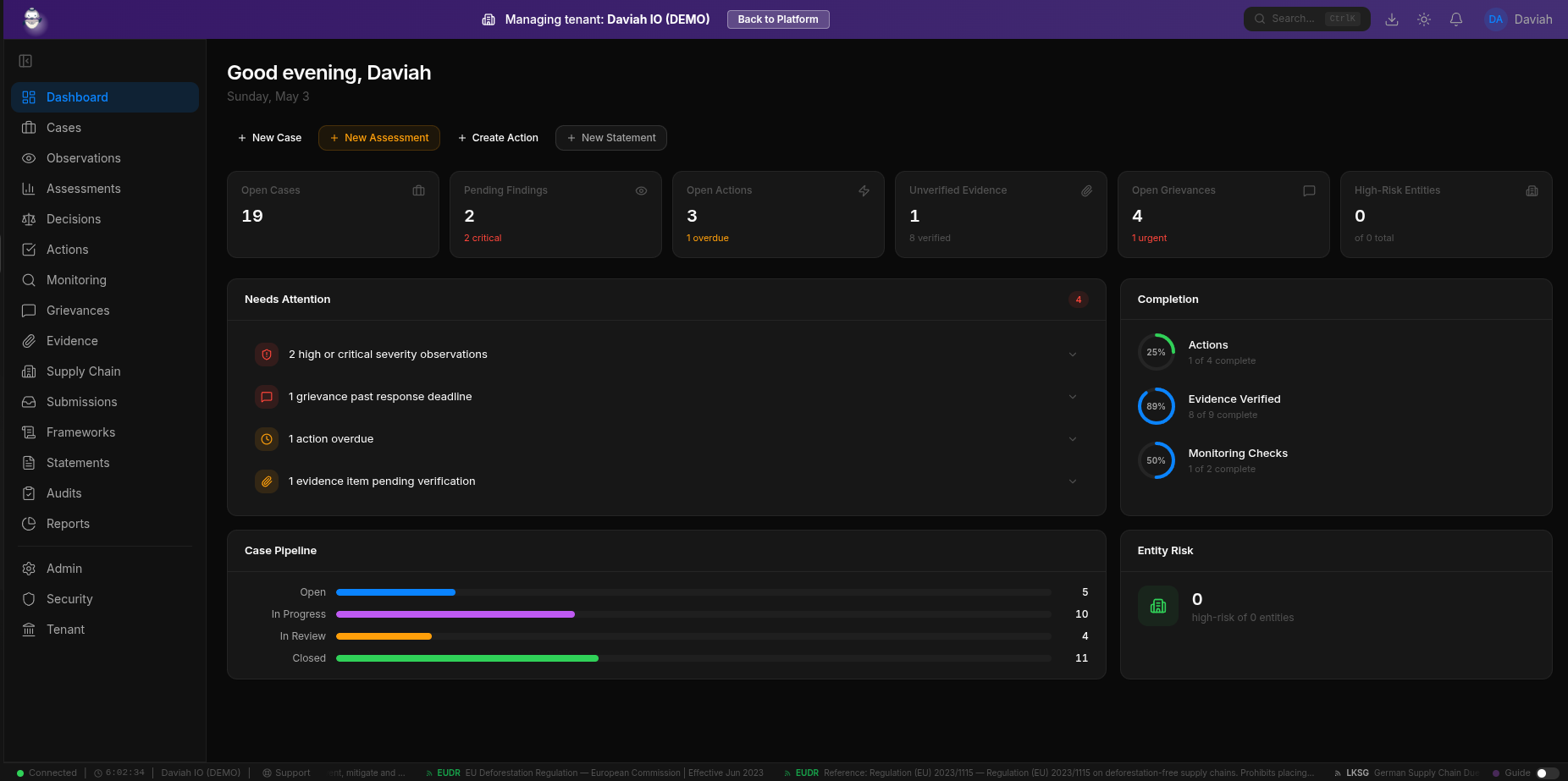Open Reports in sidebar

105,524
